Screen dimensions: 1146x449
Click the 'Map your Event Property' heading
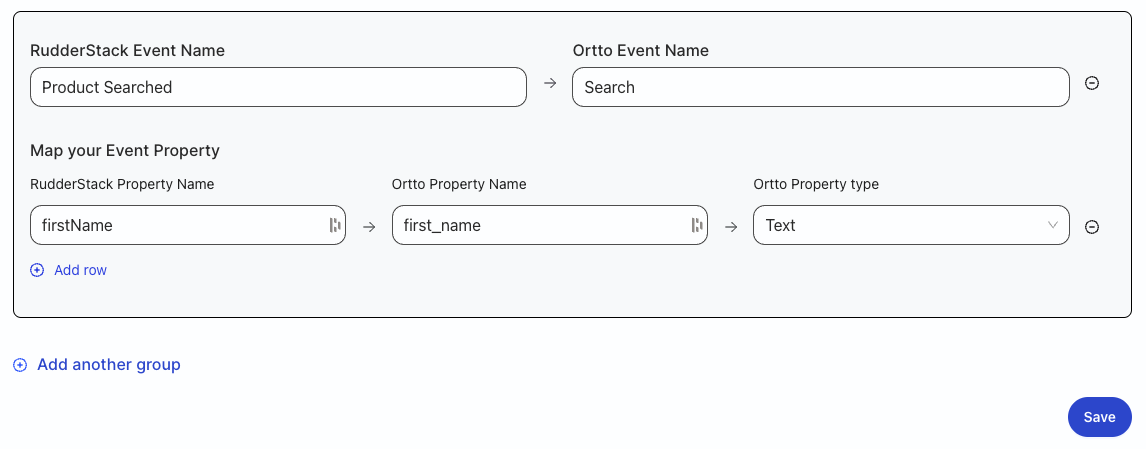125,151
